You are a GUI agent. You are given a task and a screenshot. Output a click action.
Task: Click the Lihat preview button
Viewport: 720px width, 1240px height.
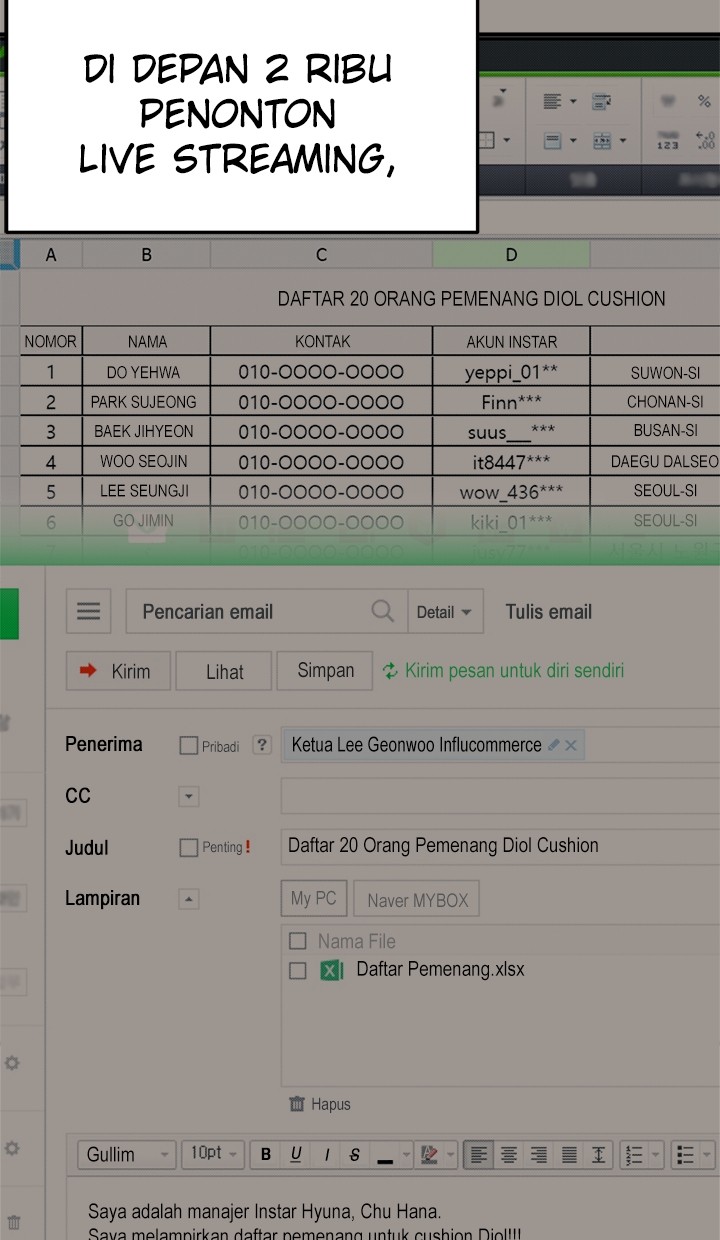click(x=224, y=671)
